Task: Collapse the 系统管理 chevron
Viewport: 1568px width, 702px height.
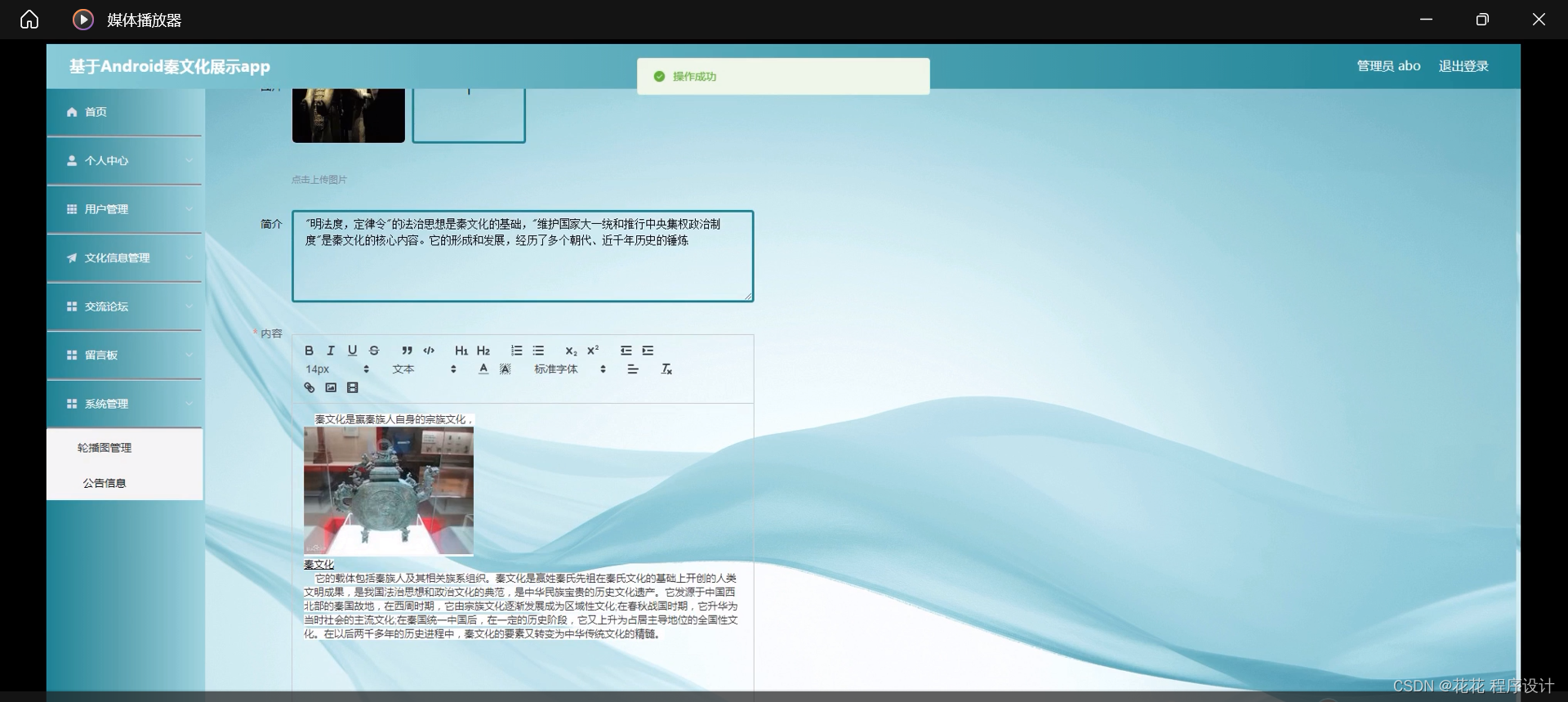Action: pos(189,404)
